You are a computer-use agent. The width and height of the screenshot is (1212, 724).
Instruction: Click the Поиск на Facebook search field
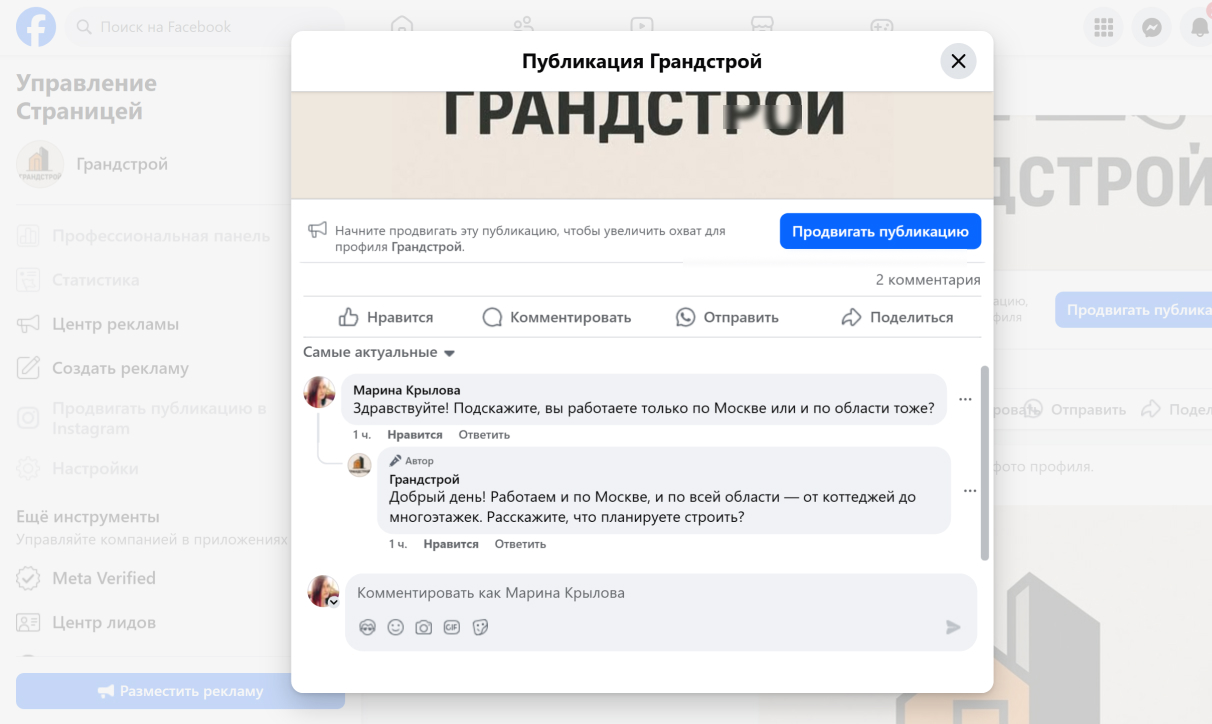pyautogui.click(x=207, y=27)
